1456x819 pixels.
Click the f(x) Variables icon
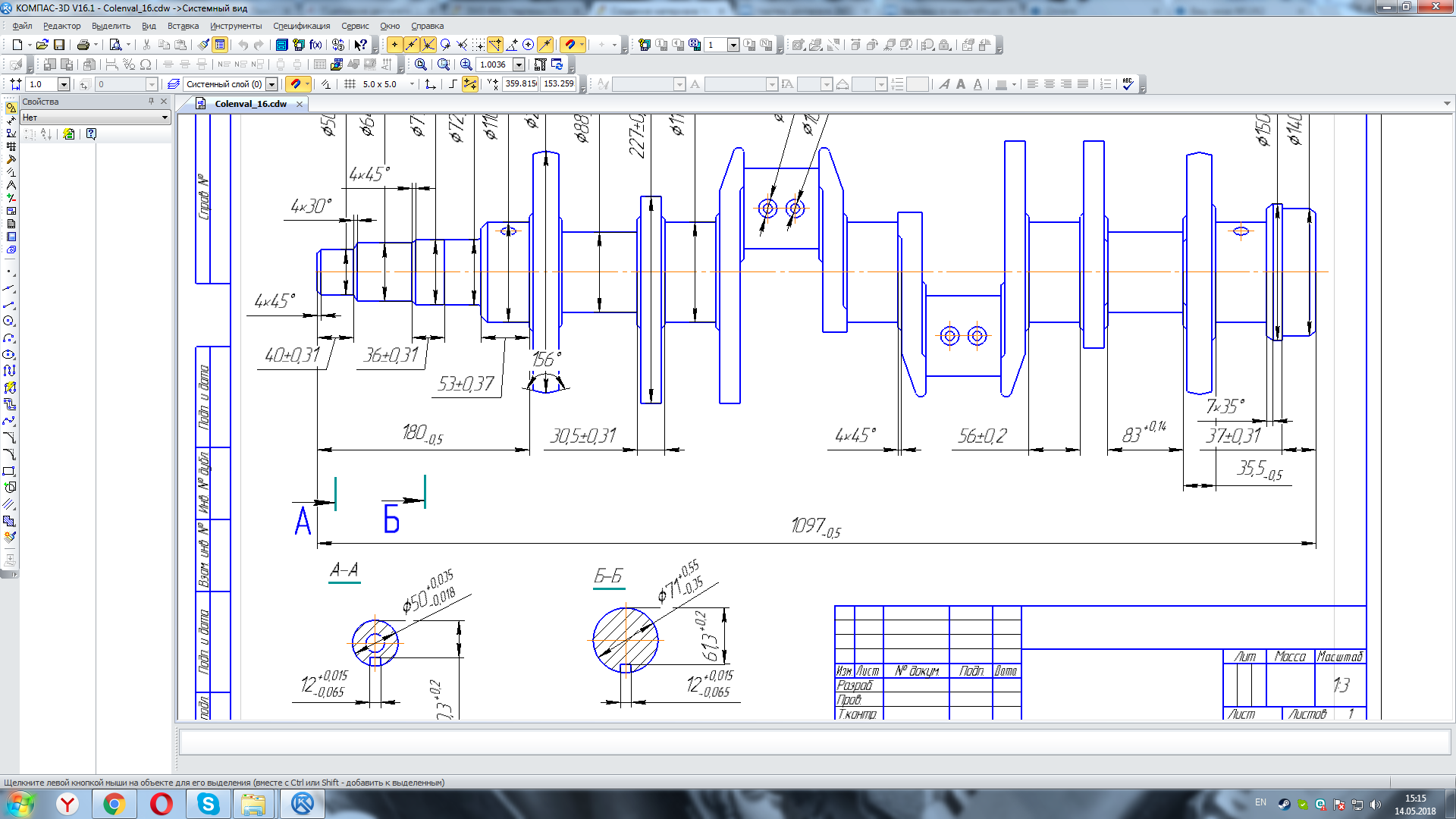coord(315,45)
